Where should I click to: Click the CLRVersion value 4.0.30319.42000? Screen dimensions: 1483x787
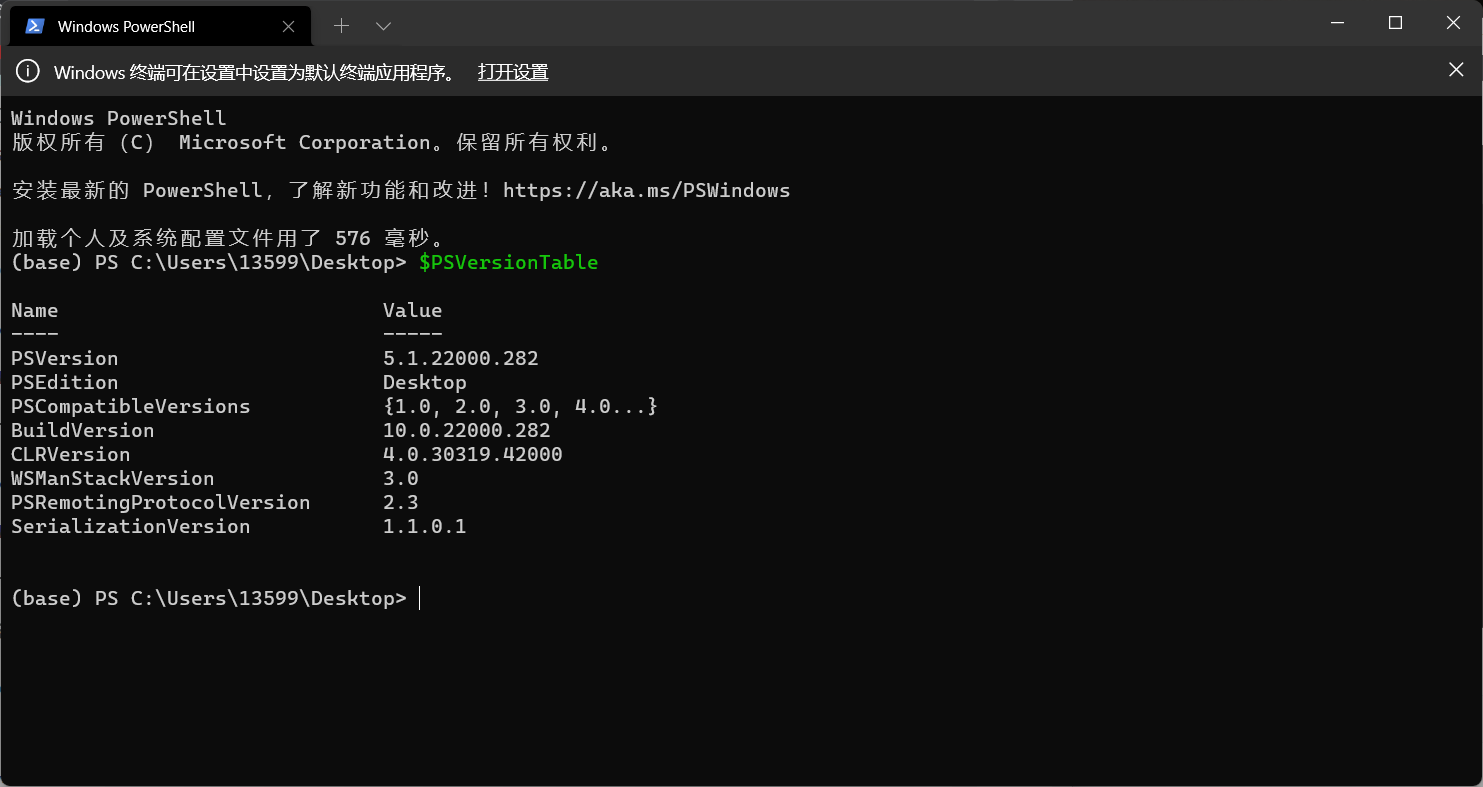pos(472,453)
